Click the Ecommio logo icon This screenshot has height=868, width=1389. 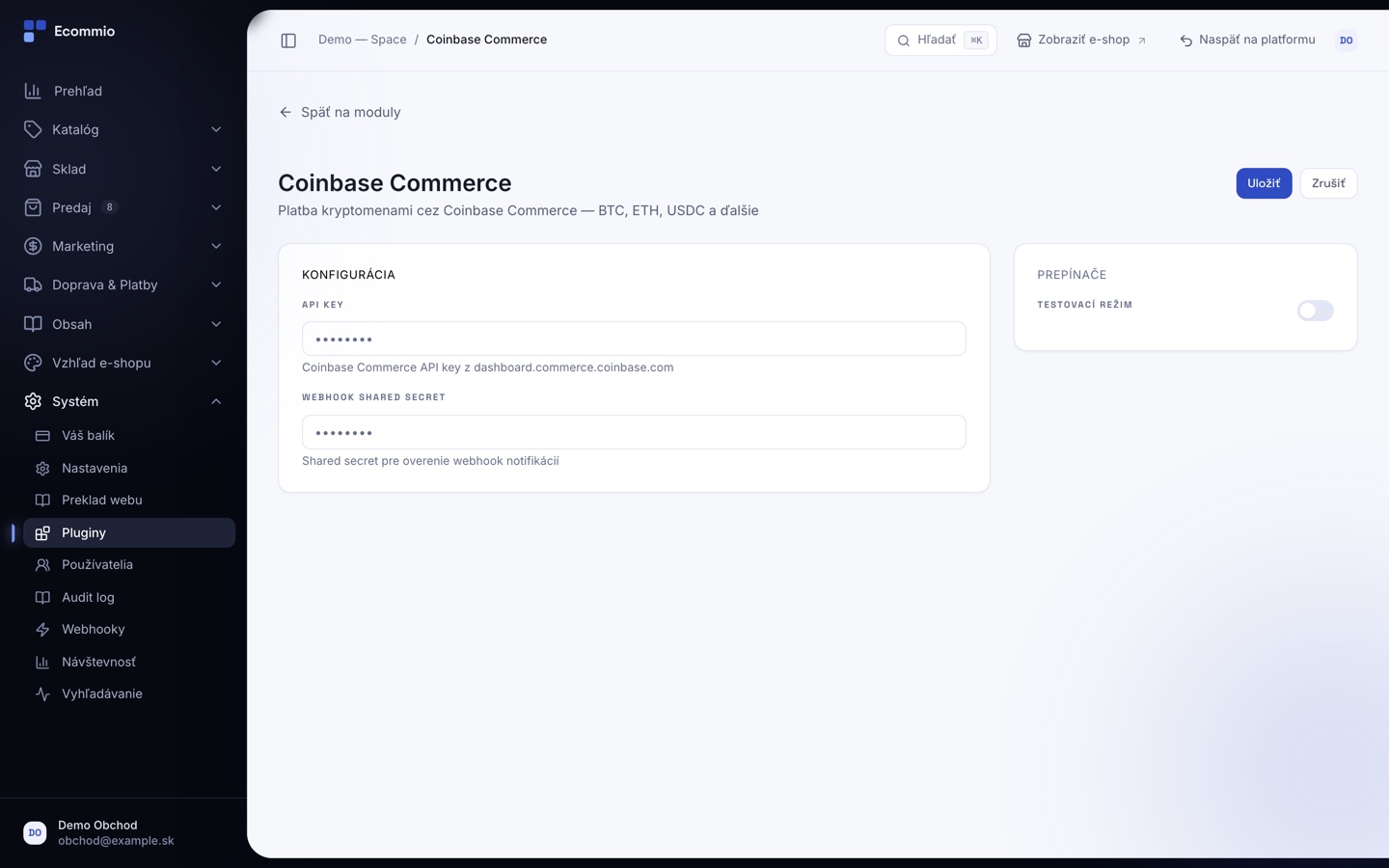tap(35, 31)
